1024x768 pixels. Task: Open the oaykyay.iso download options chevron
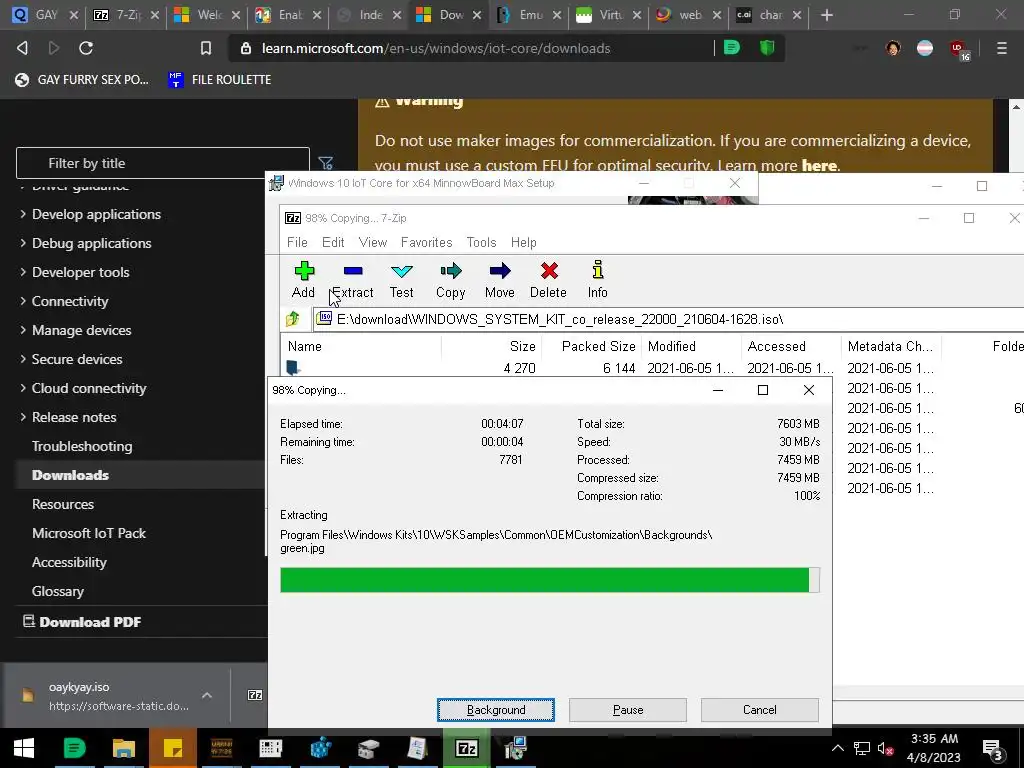click(207, 696)
